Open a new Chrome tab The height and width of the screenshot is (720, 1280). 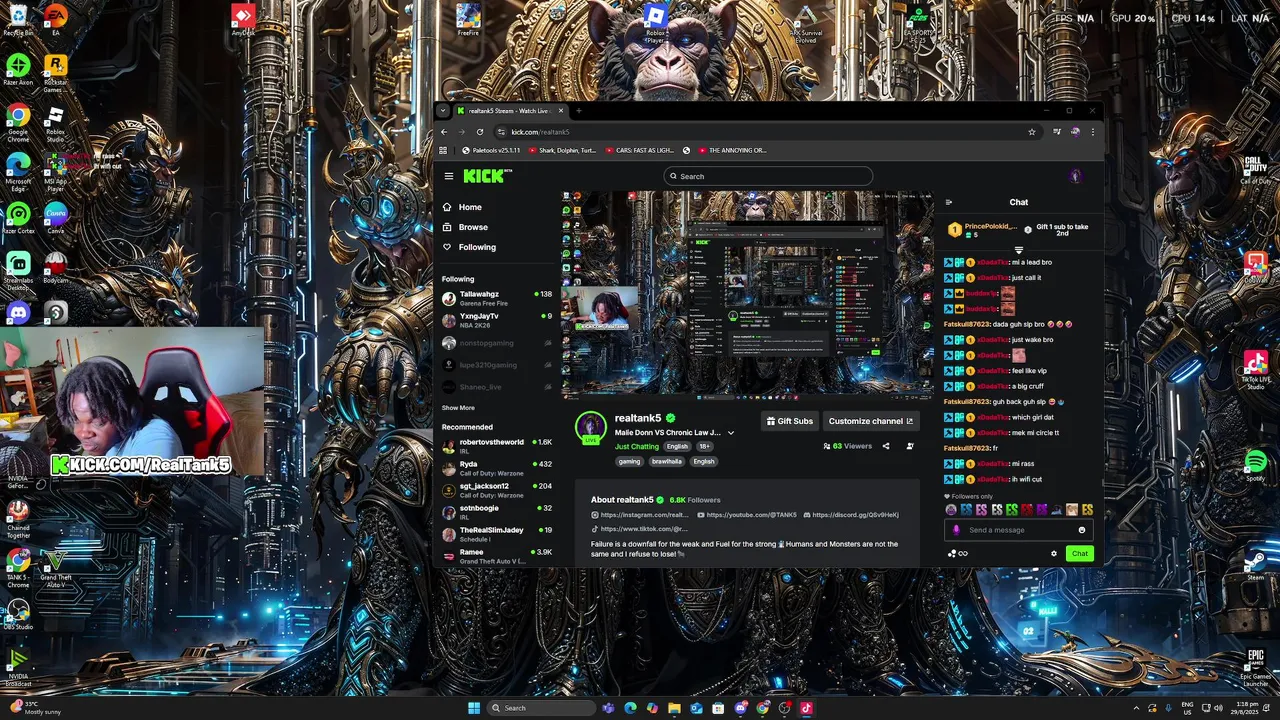(x=579, y=111)
